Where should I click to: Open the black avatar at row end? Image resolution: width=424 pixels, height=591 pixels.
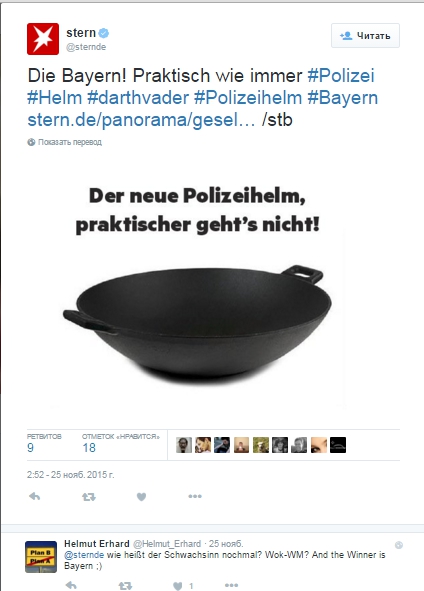[x=338, y=445]
